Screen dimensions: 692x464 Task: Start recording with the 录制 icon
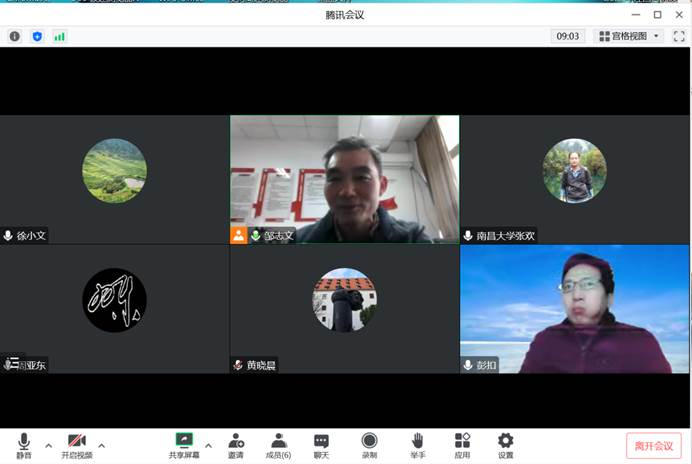[369, 444]
